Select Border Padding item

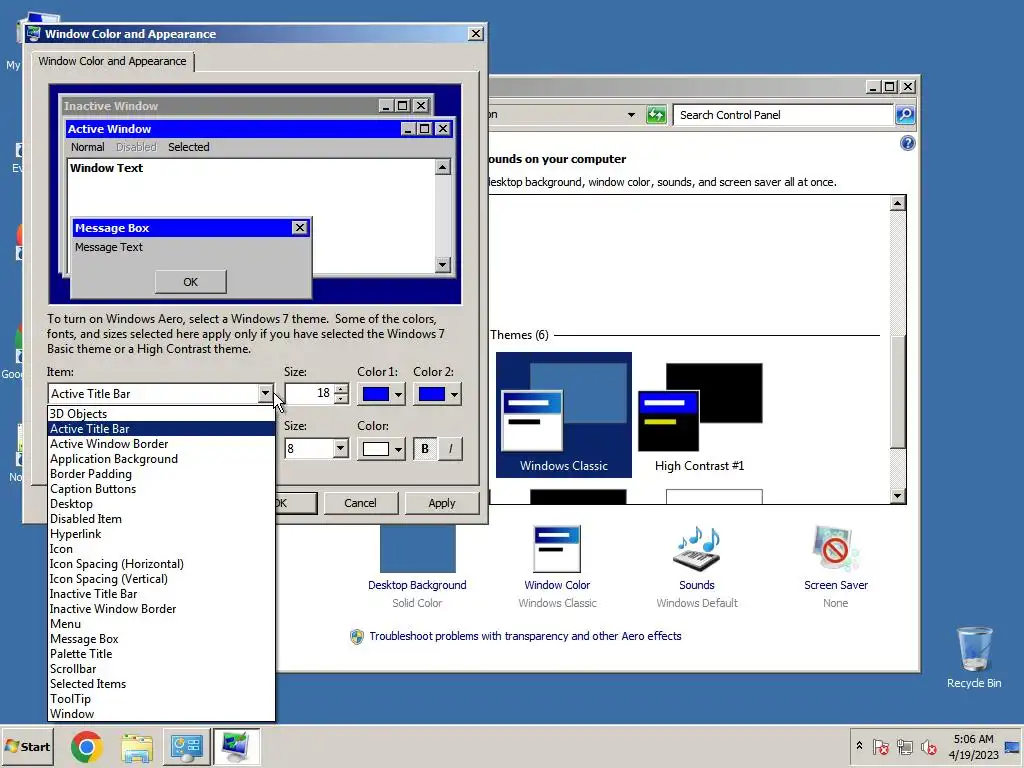[161, 474]
